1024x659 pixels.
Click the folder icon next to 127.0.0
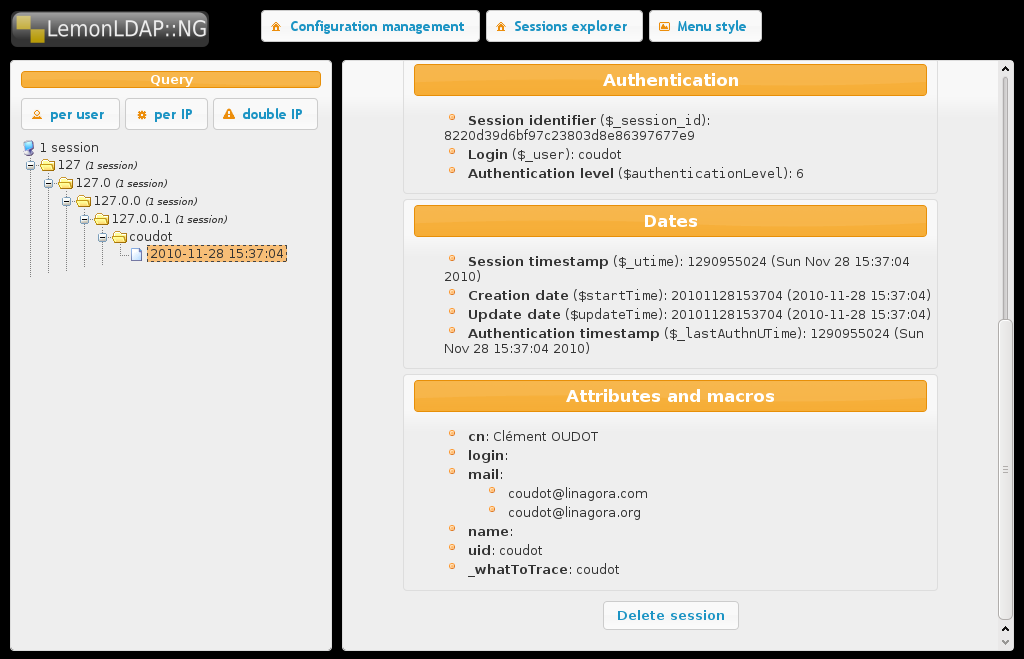click(84, 201)
